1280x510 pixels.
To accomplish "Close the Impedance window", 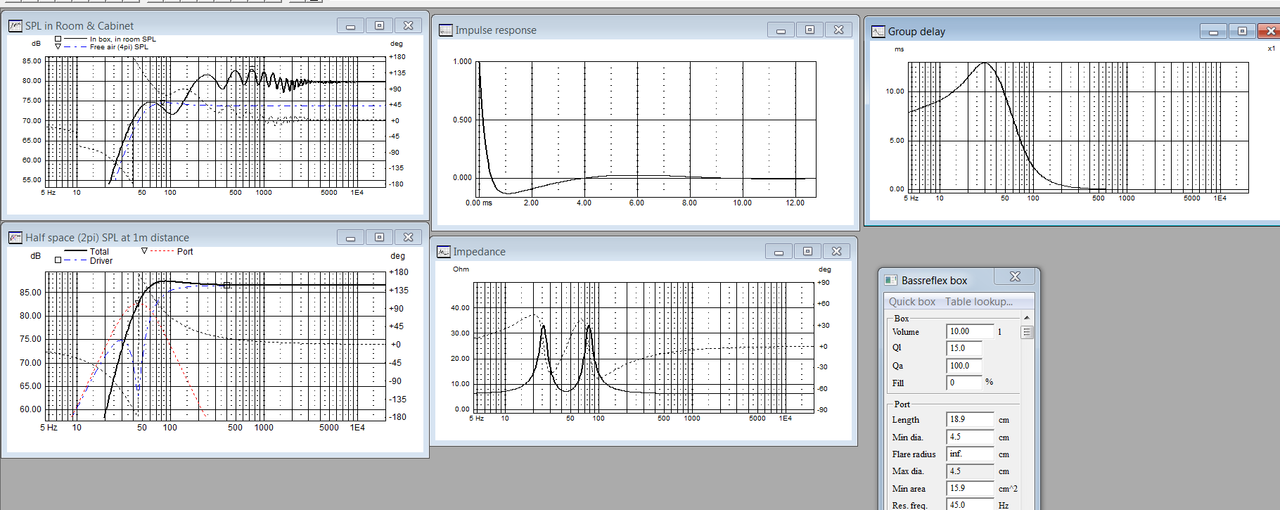I will click(x=838, y=252).
